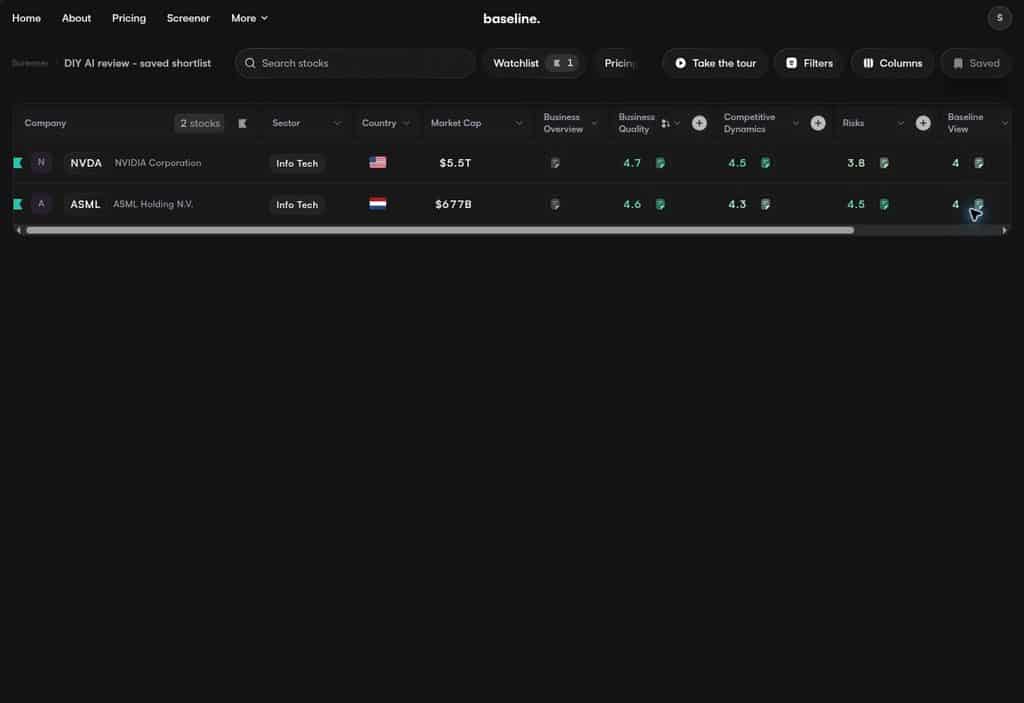Expand the Business Overview column dropdown
This screenshot has height=703, width=1024.
594,123
